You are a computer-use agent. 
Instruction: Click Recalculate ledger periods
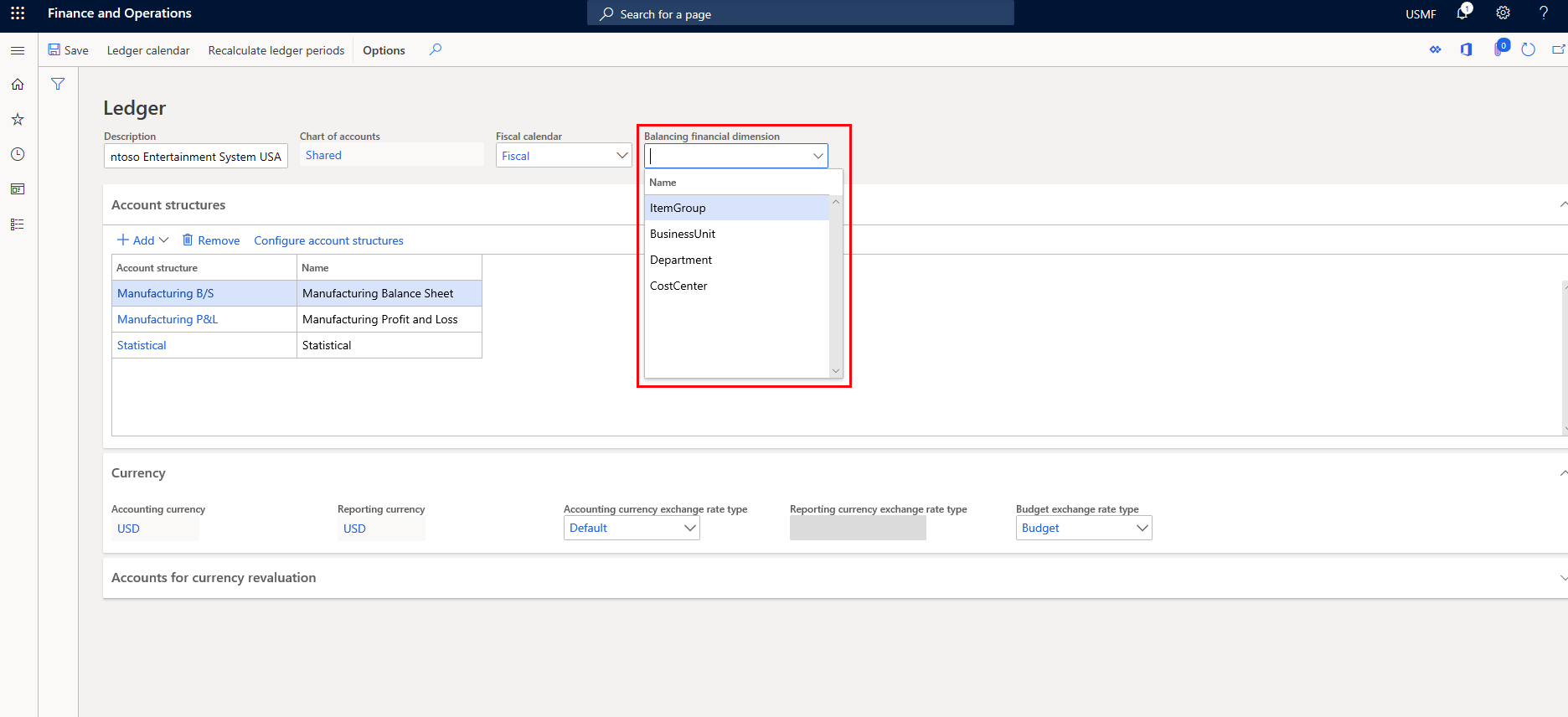[x=276, y=50]
